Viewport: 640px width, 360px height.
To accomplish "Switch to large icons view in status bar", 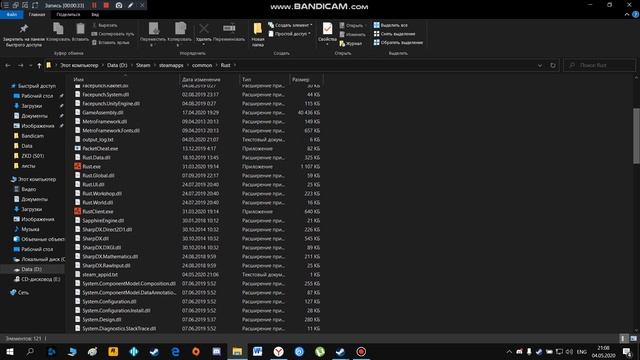I will pyautogui.click(x=633, y=338).
